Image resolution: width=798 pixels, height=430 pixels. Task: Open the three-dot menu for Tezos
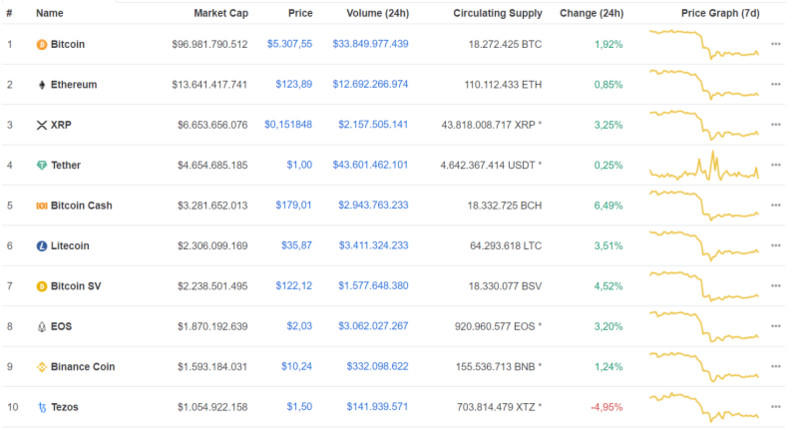[x=776, y=407]
